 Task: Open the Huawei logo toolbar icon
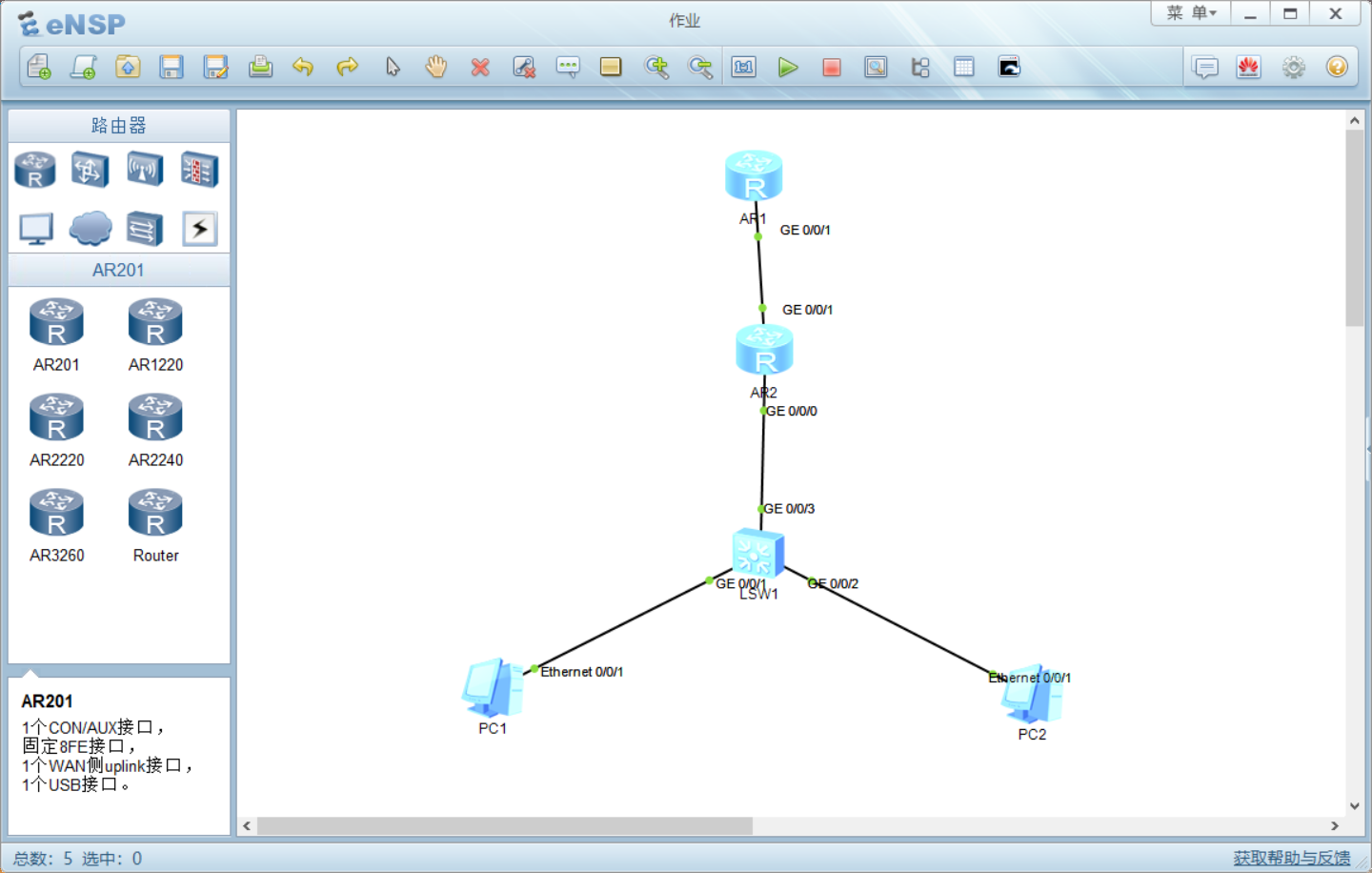1248,68
